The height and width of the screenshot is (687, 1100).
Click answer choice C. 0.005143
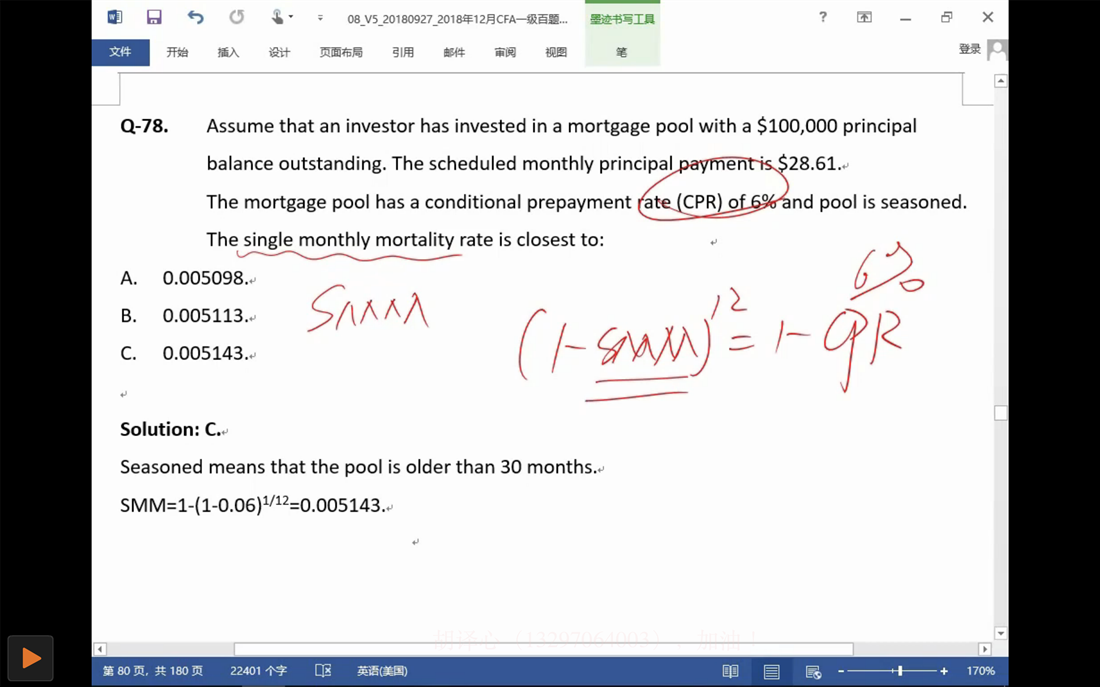pos(184,353)
